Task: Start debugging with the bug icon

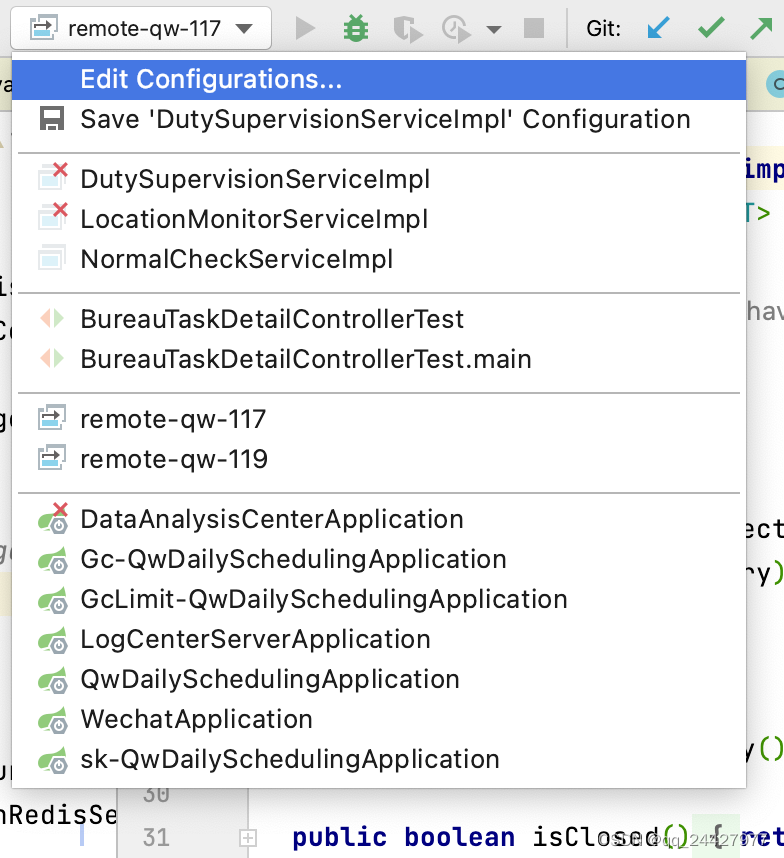Action: [355, 28]
